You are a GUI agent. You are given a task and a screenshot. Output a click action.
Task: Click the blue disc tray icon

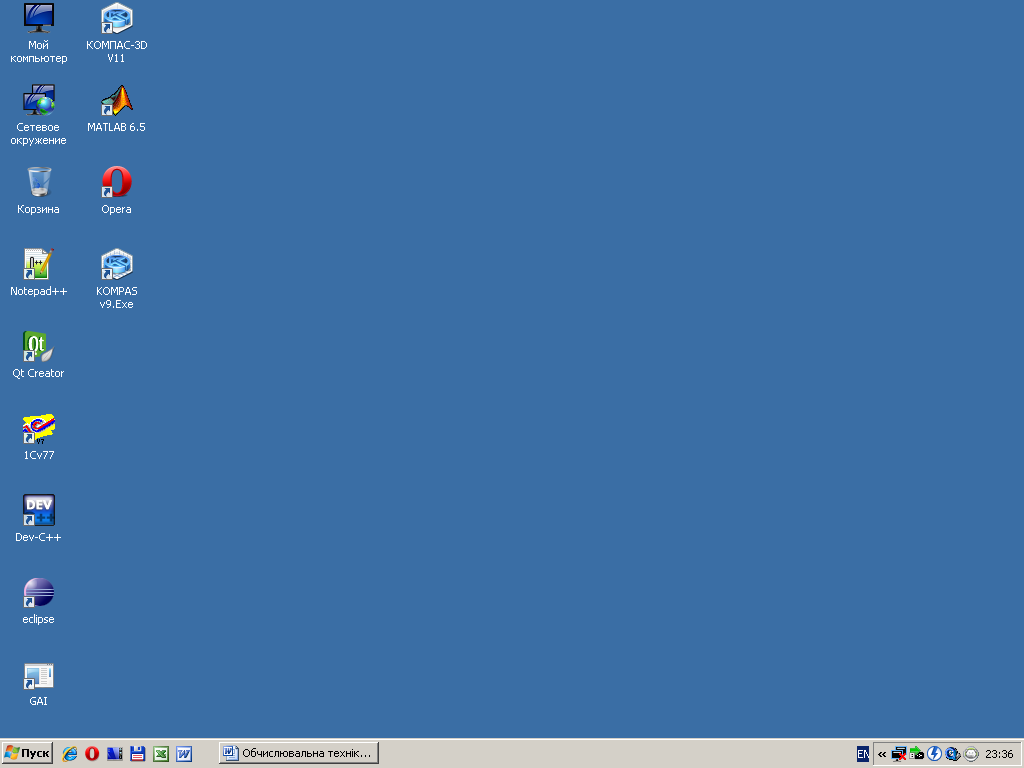click(953, 754)
